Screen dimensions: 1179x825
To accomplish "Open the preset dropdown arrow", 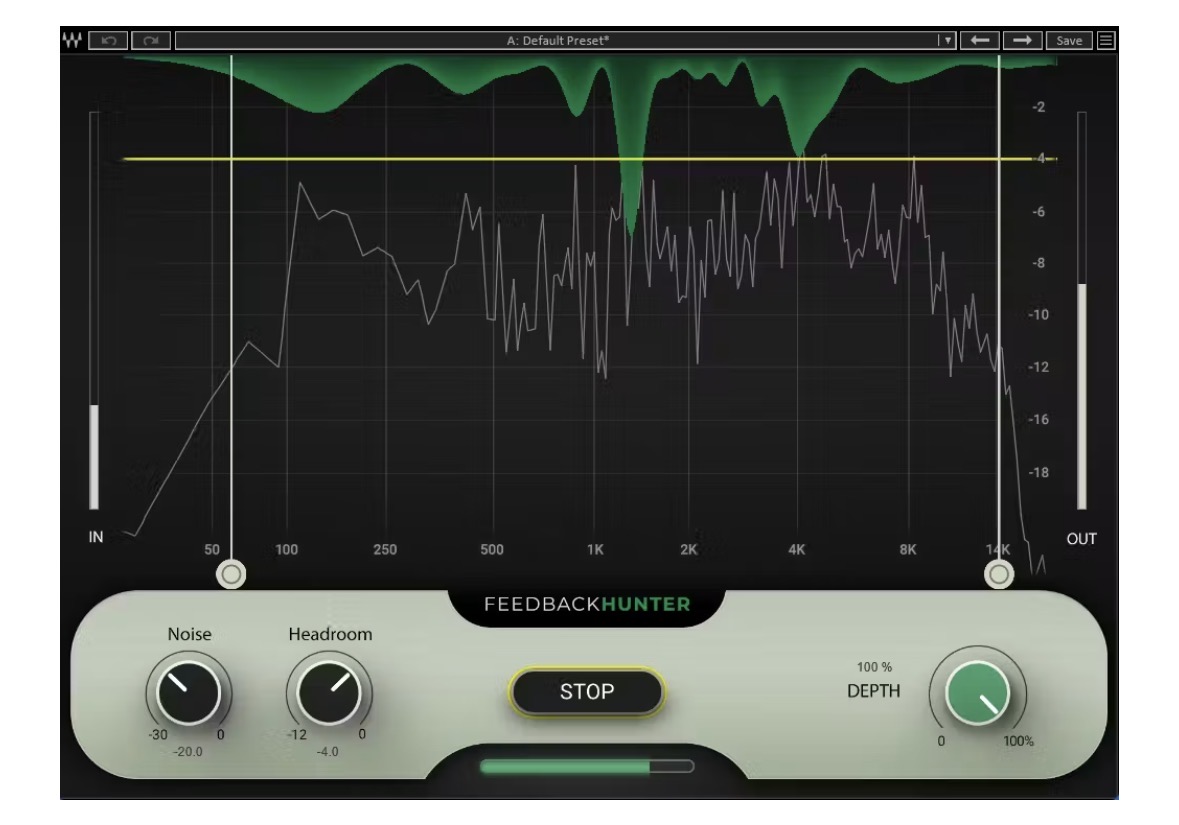I will [x=947, y=41].
